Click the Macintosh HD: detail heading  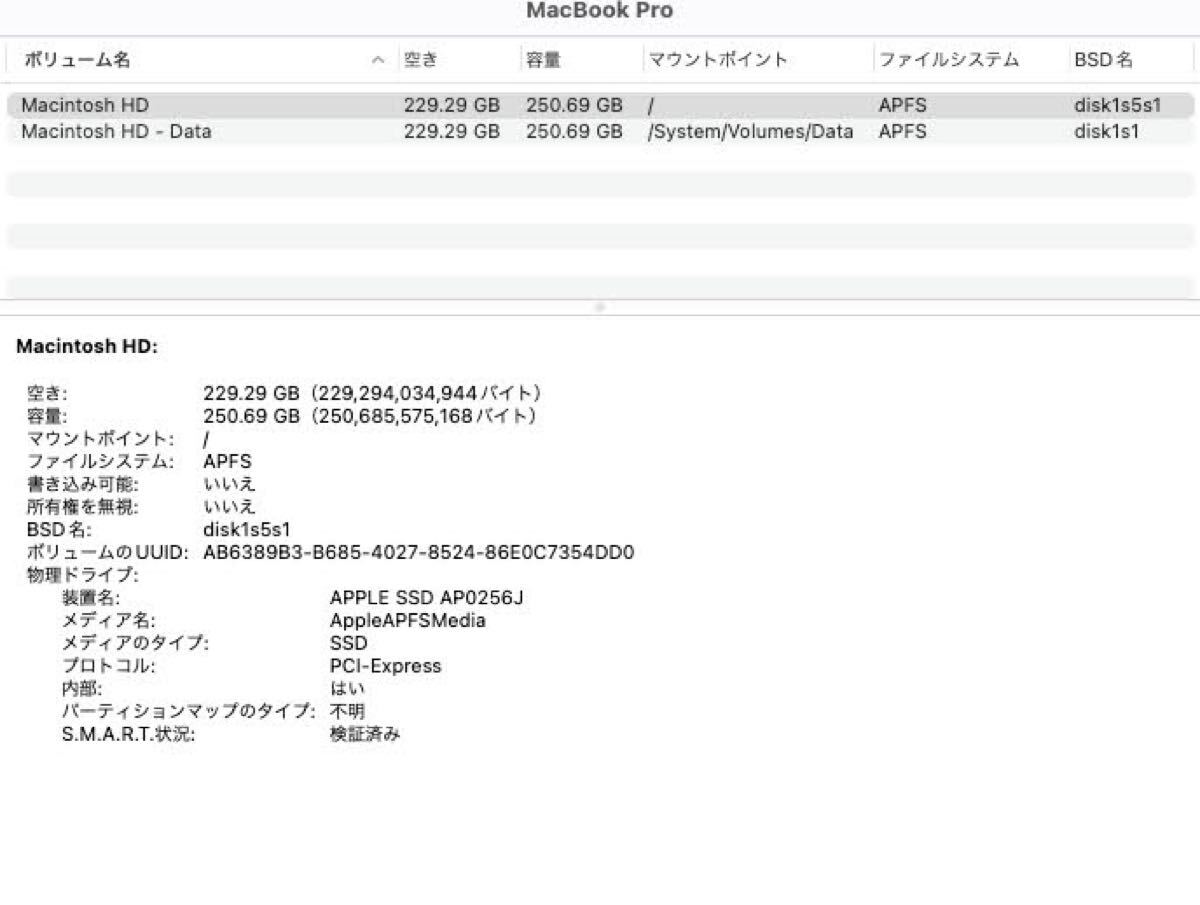(x=87, y=347)
